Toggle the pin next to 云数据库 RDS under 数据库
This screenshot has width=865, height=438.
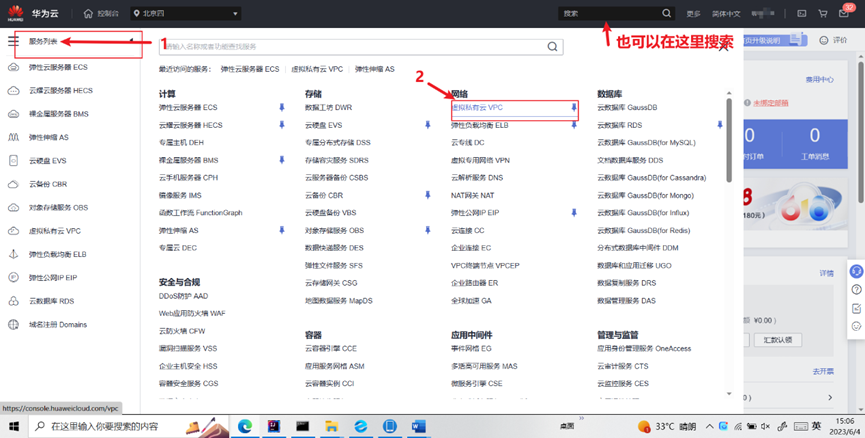pos(719,125)
